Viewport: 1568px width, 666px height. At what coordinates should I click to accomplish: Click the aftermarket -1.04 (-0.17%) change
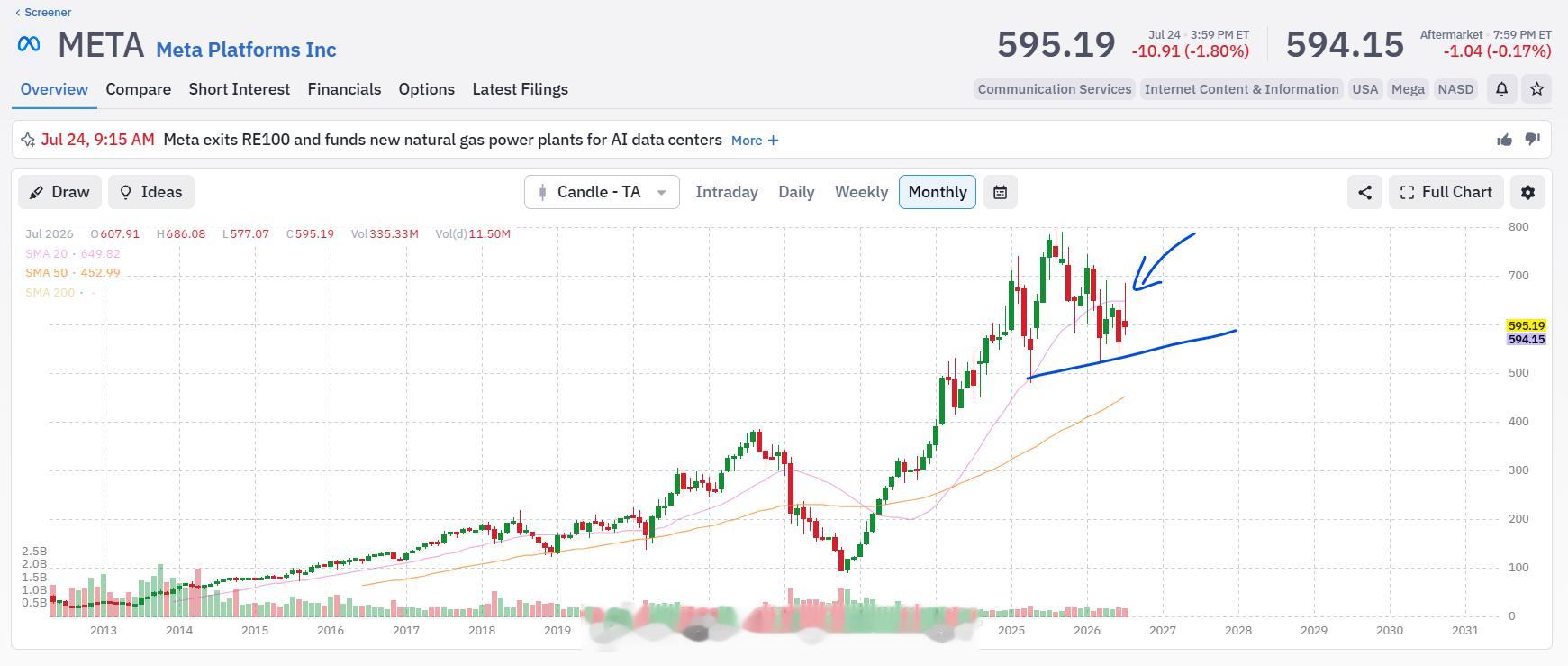(x=1497, y=51)
